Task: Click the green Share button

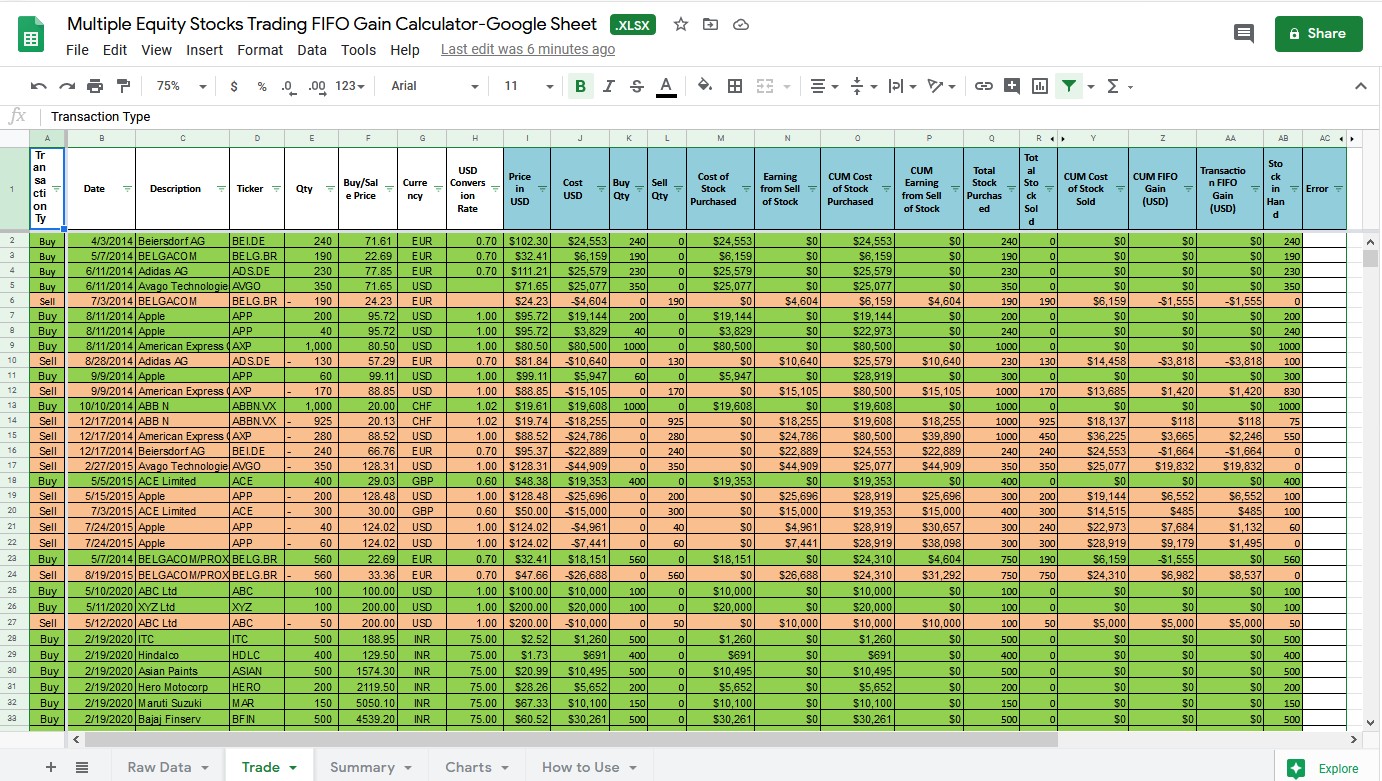Action: [1318, 33]
